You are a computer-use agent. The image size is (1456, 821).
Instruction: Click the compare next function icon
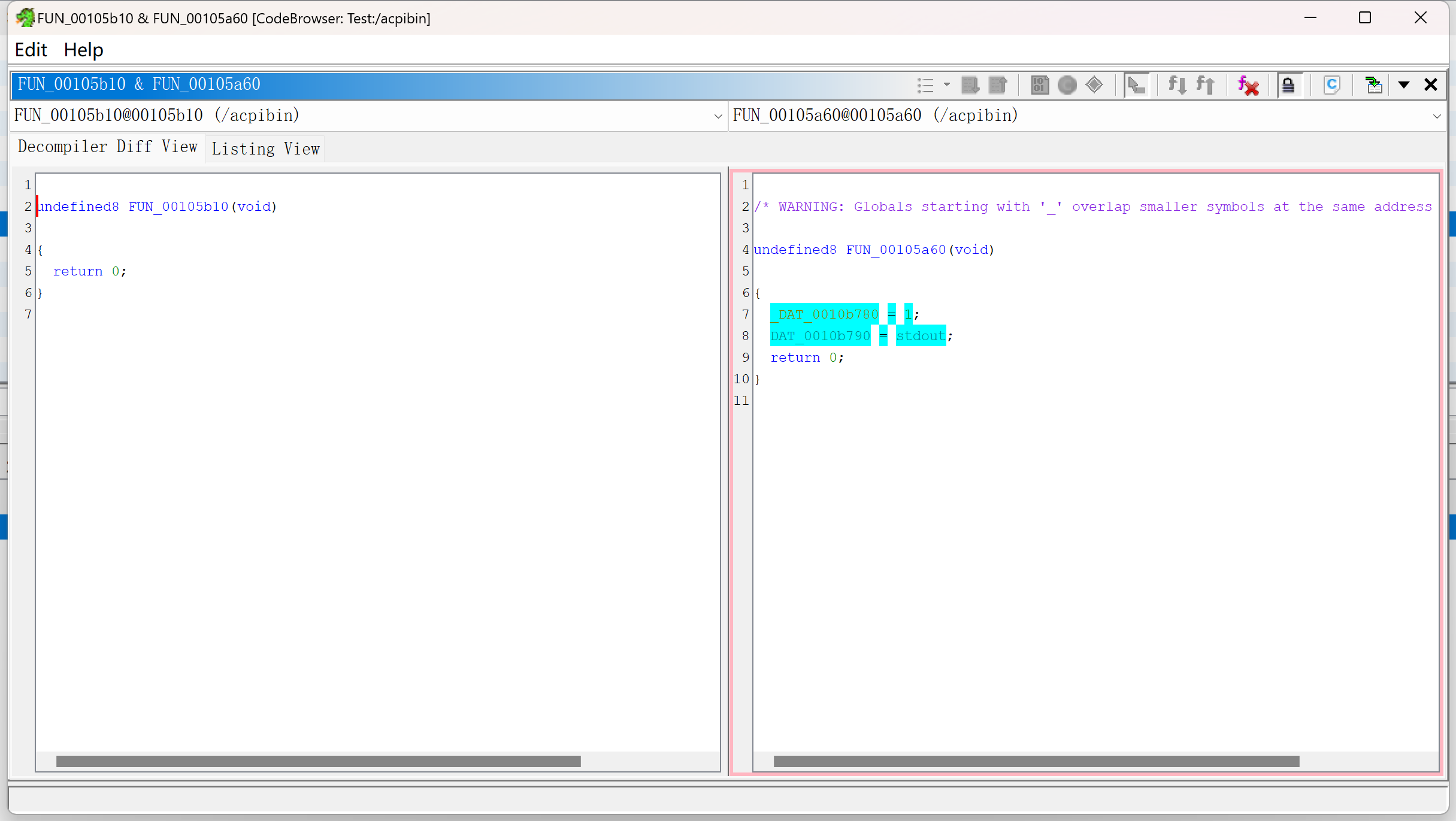click(1177, 85)
